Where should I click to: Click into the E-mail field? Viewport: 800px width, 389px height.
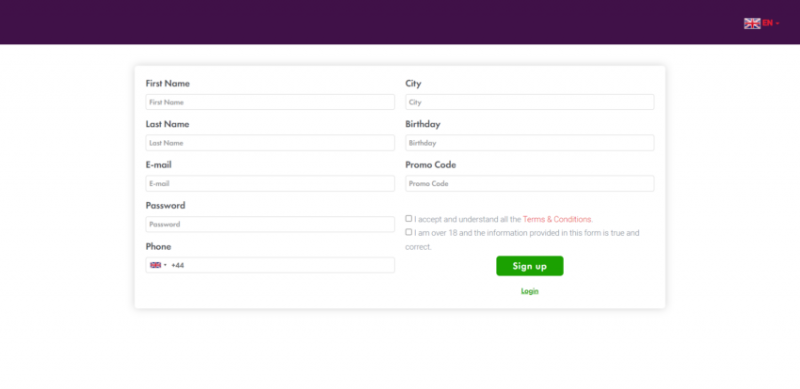coord(270,183)
